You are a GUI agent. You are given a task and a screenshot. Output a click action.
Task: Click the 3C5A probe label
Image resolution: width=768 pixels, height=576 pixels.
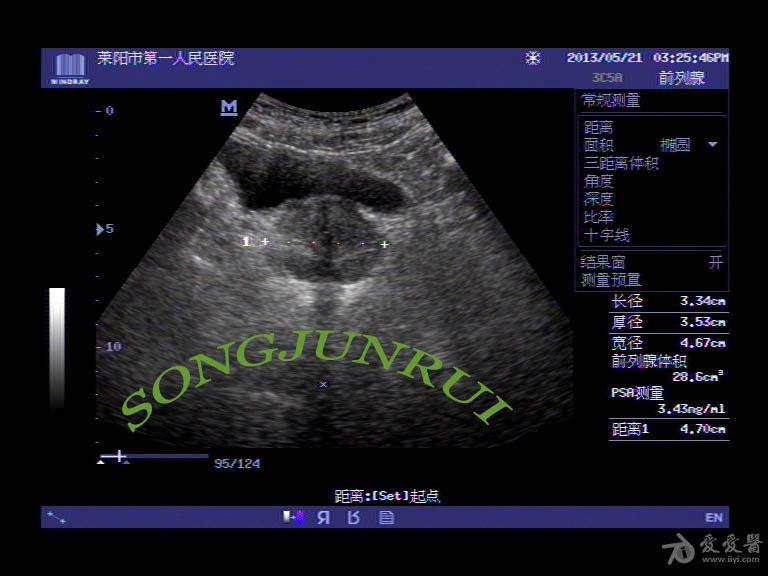(x=607, y=77)
